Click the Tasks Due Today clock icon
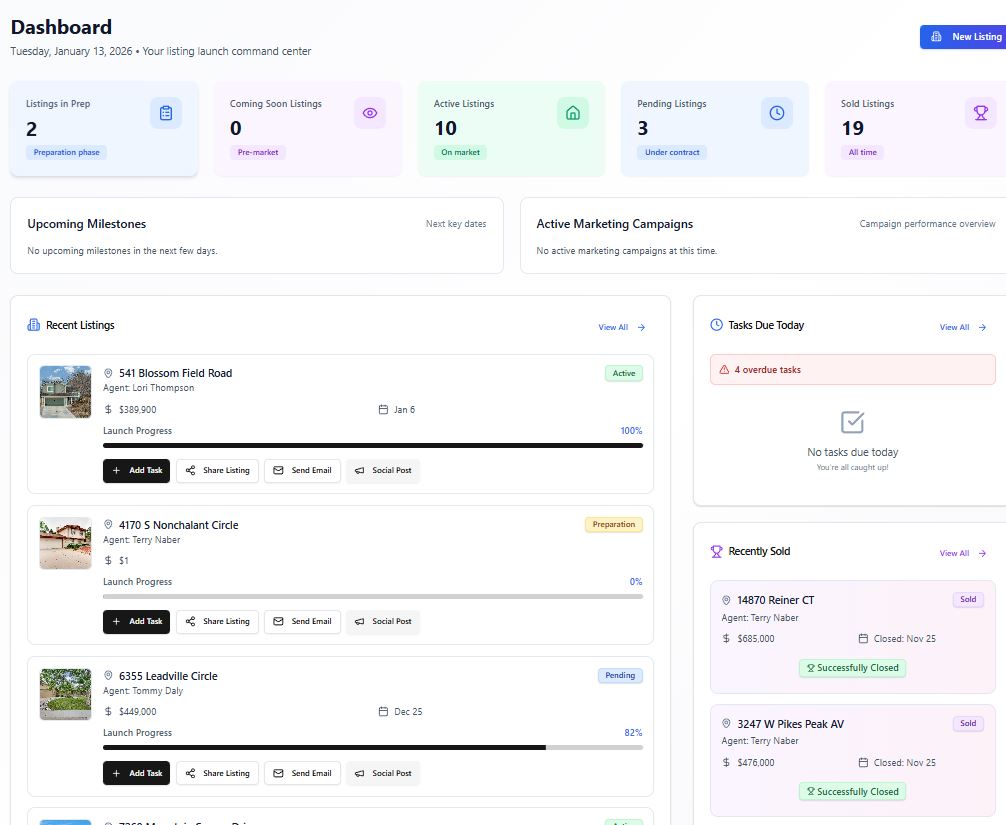 [717, 325]
